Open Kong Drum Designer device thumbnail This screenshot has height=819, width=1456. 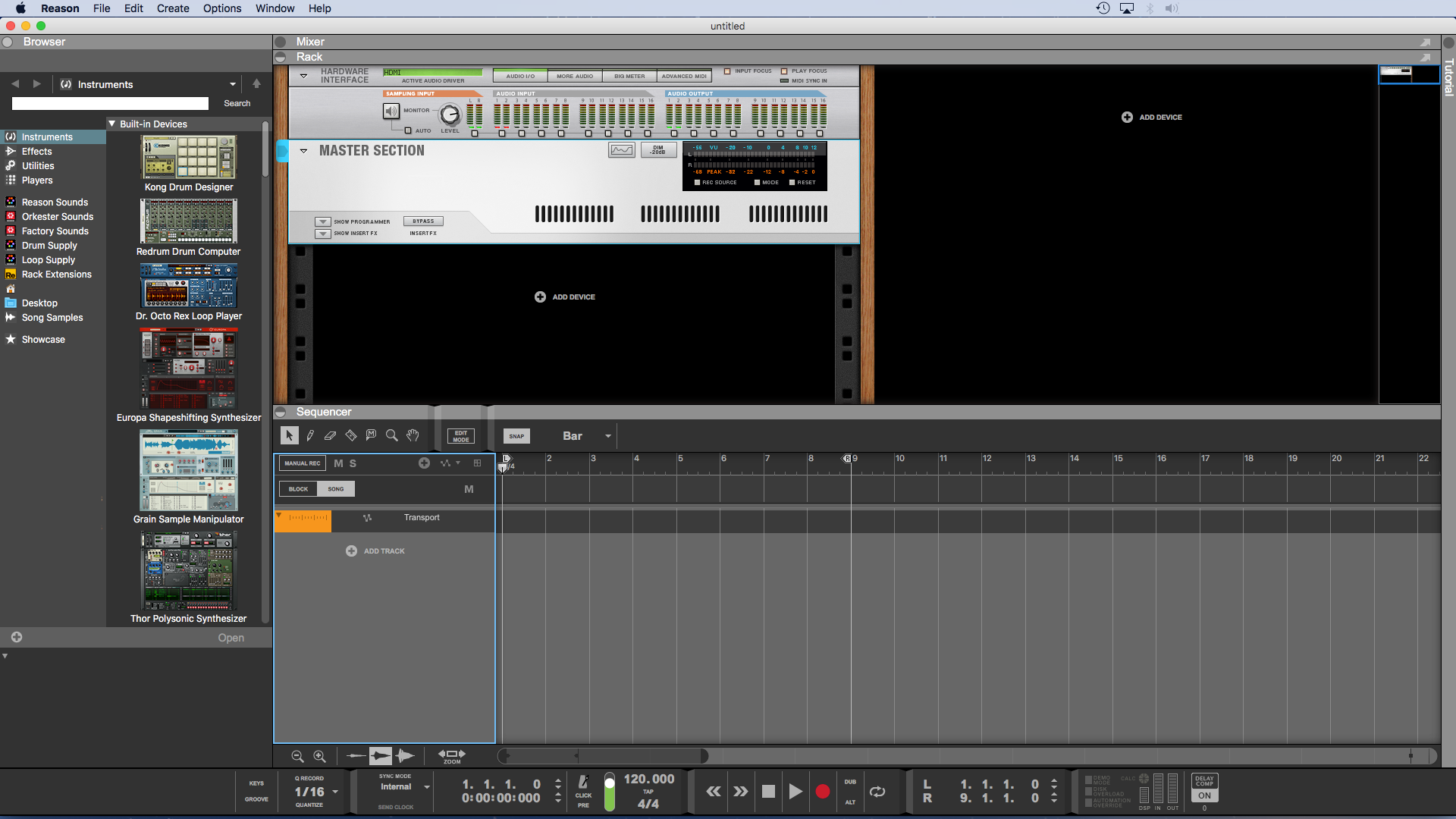pyautogui.click(x=189, y=157)
